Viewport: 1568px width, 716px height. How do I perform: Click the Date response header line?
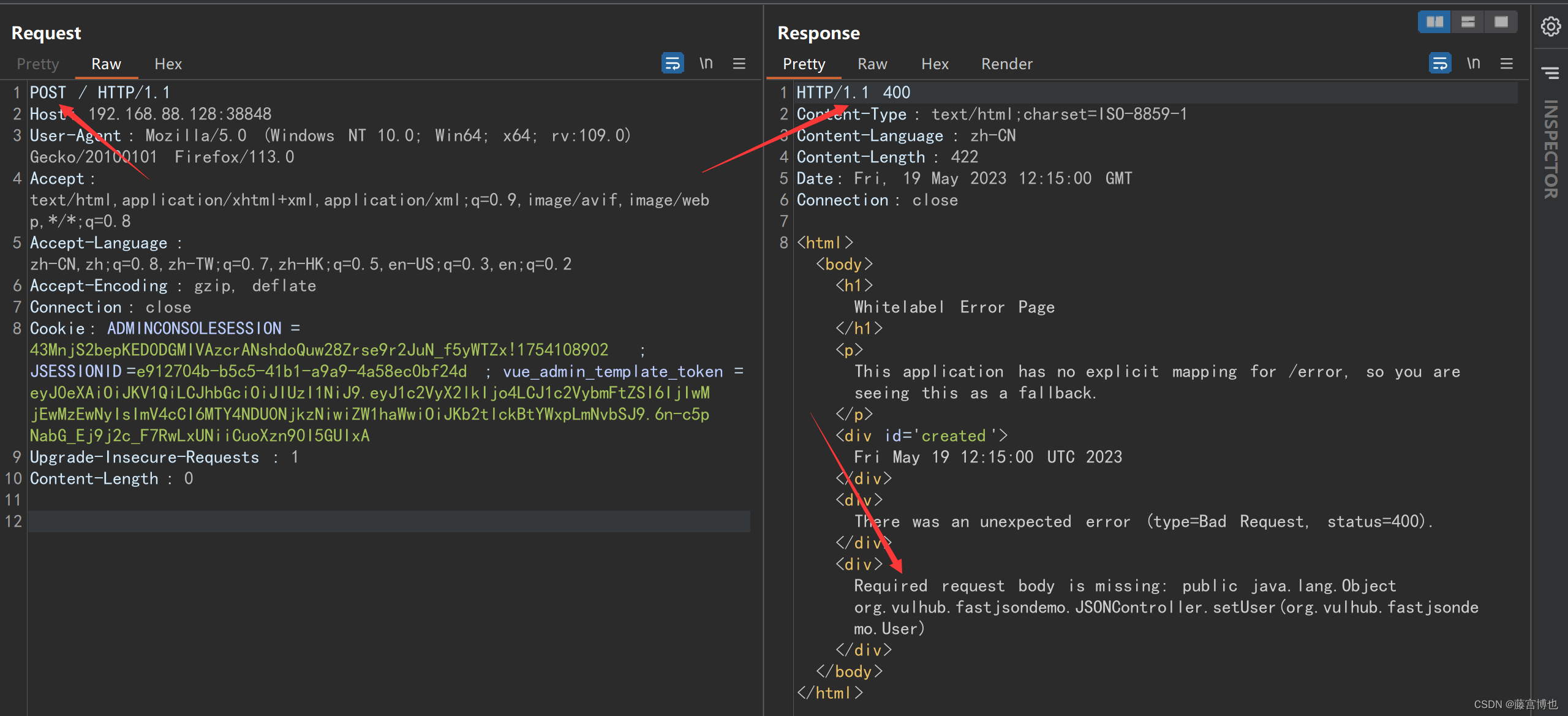pos(964,178)
